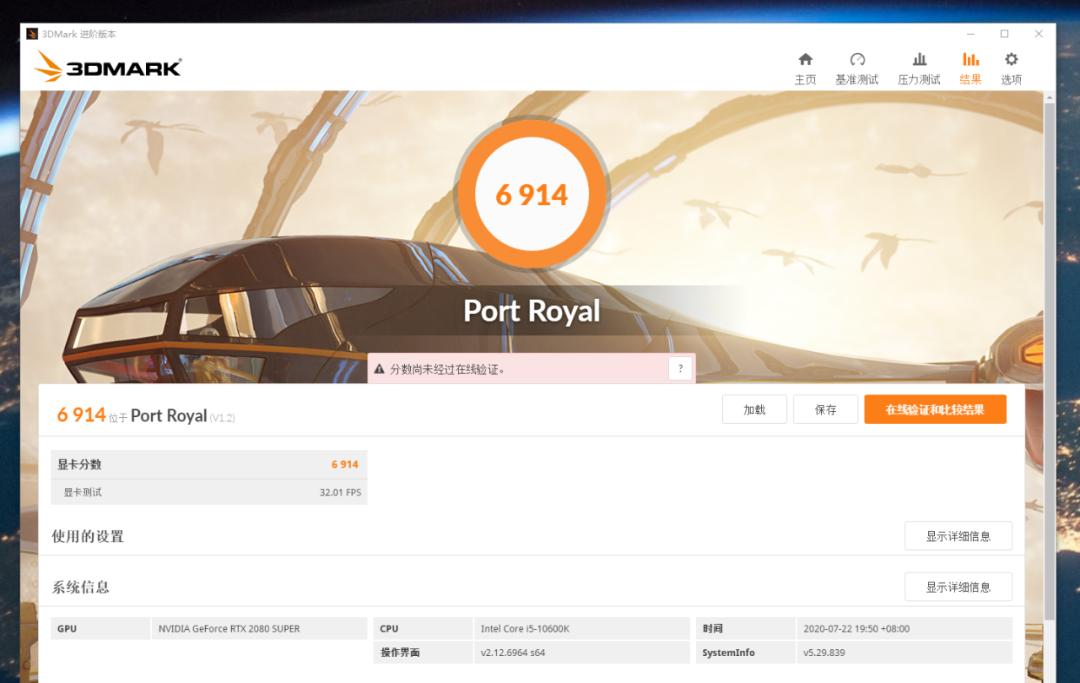The height and width of the screenshot is (683, 1080).
Task: Close the 3DMark window
Action: [x=1039, y=34]
